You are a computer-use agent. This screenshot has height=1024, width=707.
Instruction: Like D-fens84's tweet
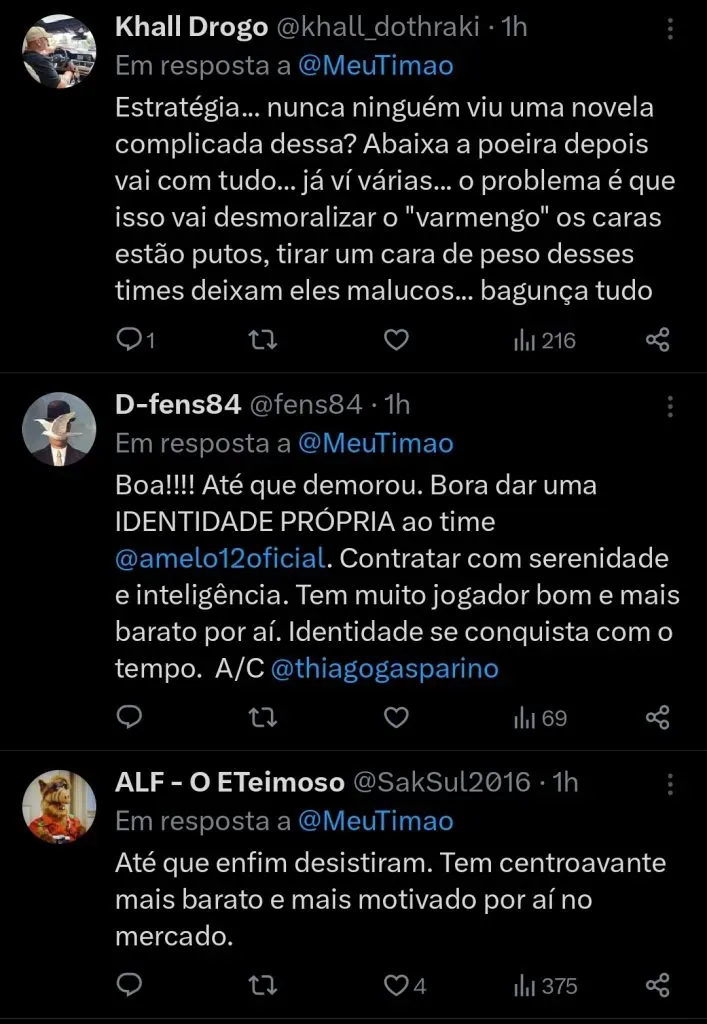click(x=395, y=717)
